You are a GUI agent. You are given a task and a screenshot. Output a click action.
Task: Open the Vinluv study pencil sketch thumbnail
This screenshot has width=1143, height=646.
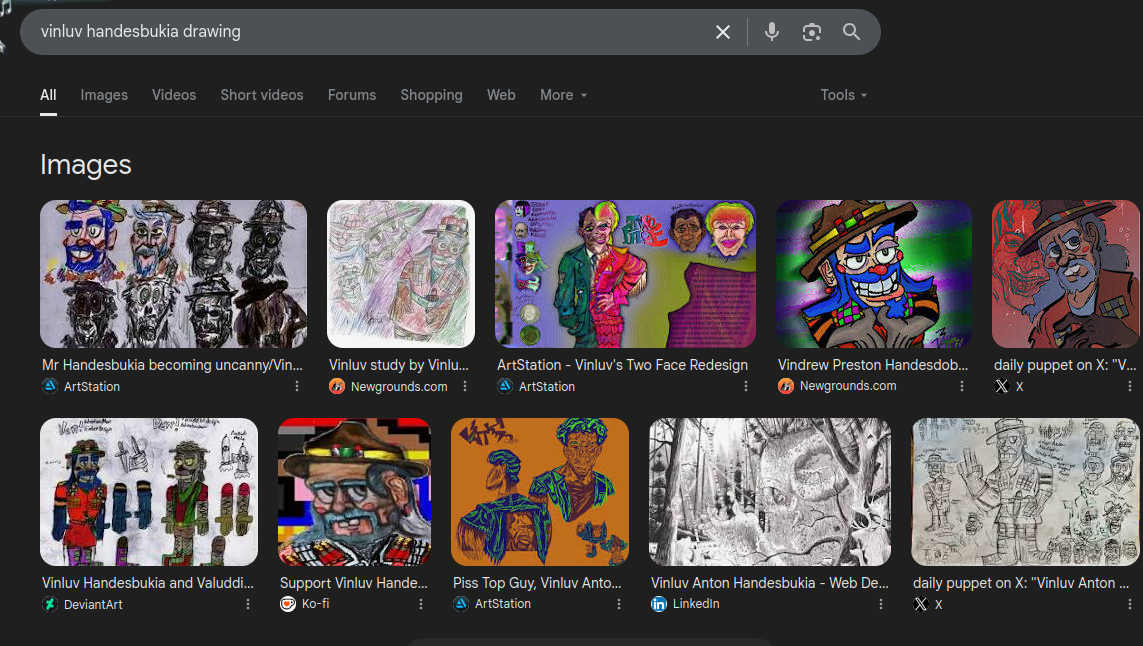tap(401, 274)
